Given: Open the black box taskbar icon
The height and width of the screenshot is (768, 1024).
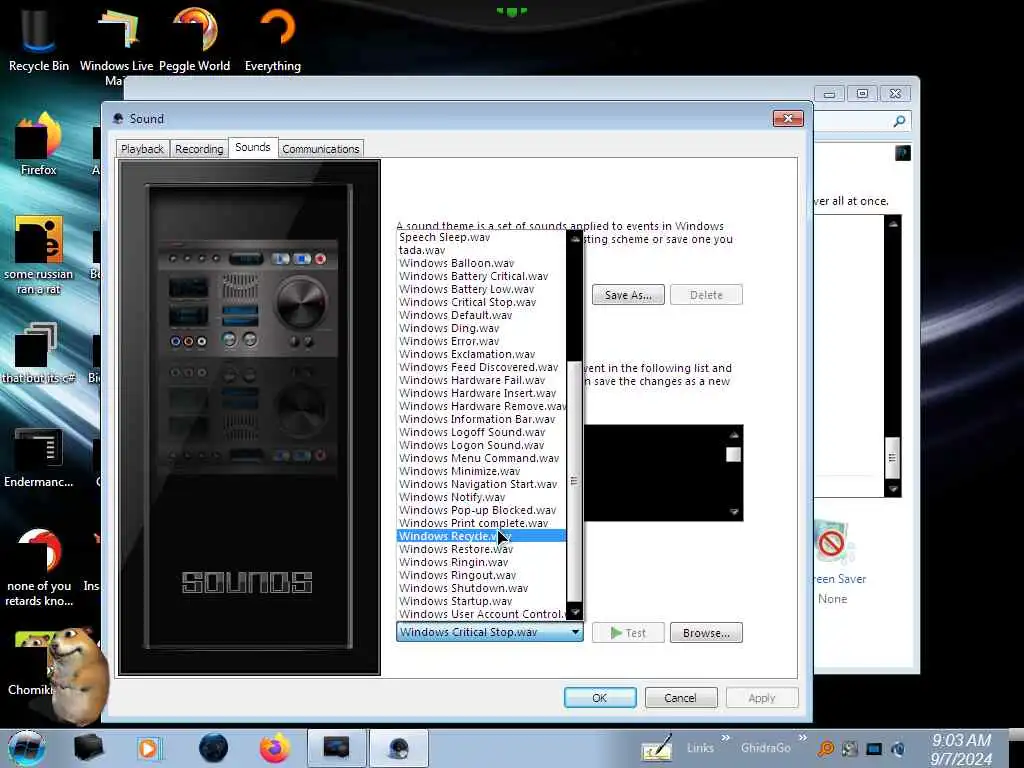Looking at the screenshot, I should tap(88, 748).
